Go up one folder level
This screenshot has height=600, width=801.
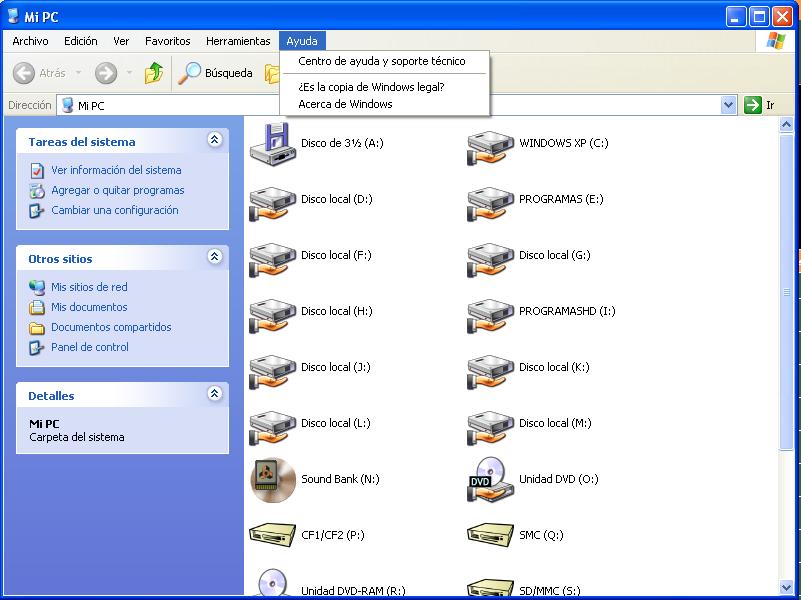(x=154, y=73)
